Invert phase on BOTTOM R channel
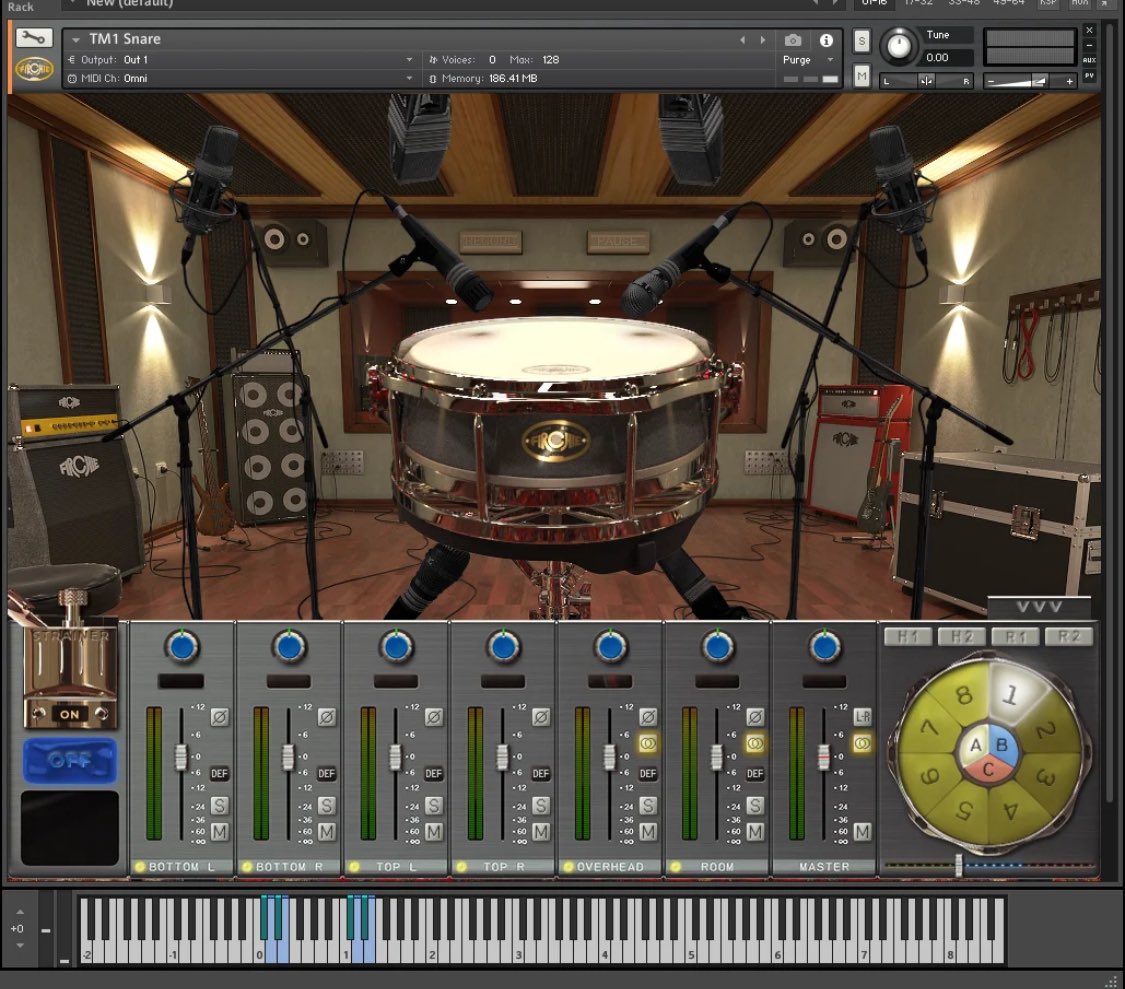The width and height of the screenshot is (1125, 989). (x=326, y=717)
